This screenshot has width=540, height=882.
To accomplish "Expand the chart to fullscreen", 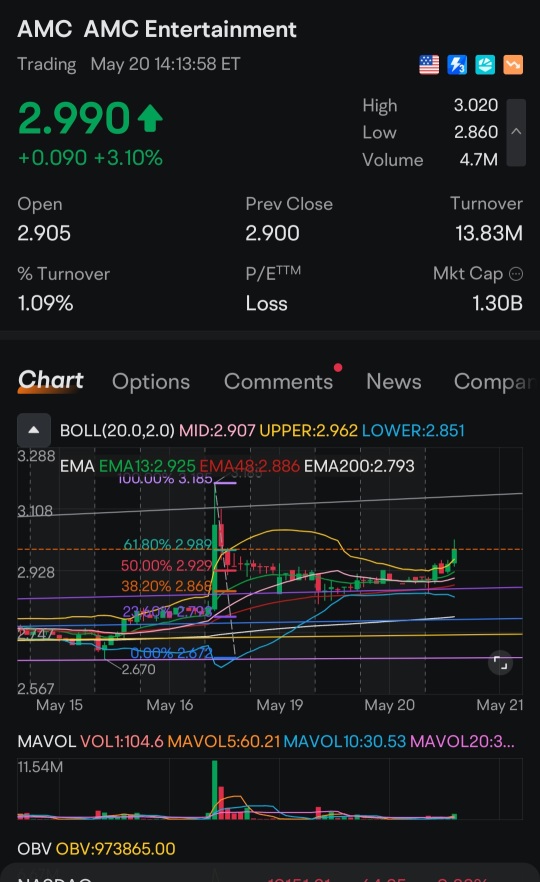I will (x=500, y=662).
